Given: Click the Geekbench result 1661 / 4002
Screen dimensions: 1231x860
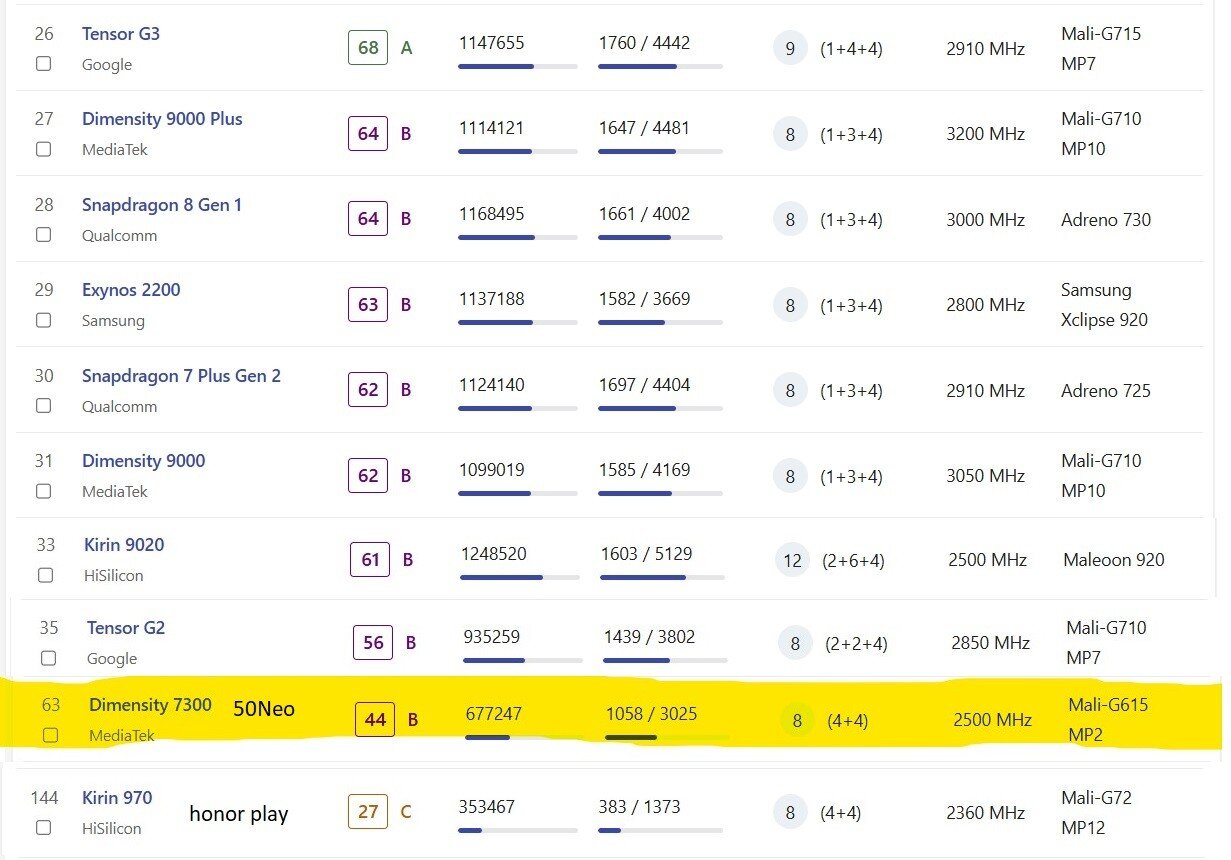Looking at the screenshot, I should pyautogui.click(x=645, y=214).
